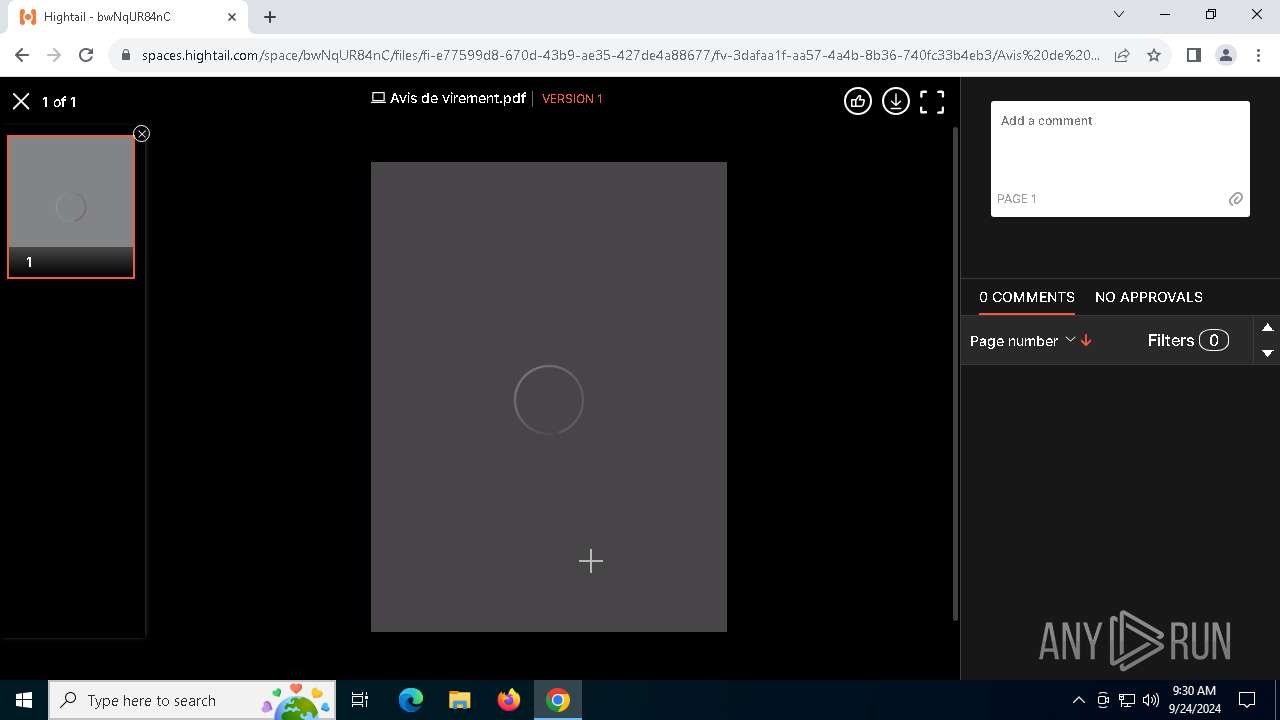Click the Version 1 label

pos(572,99)
